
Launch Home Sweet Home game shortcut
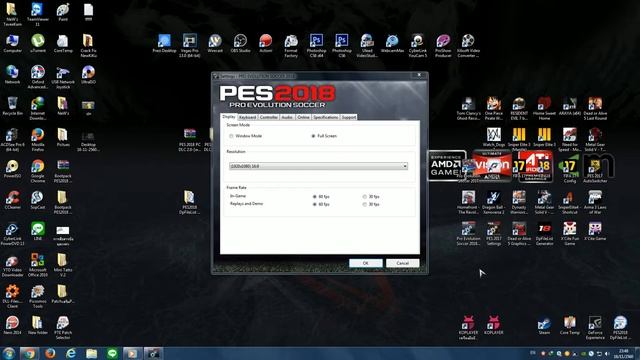544,108
